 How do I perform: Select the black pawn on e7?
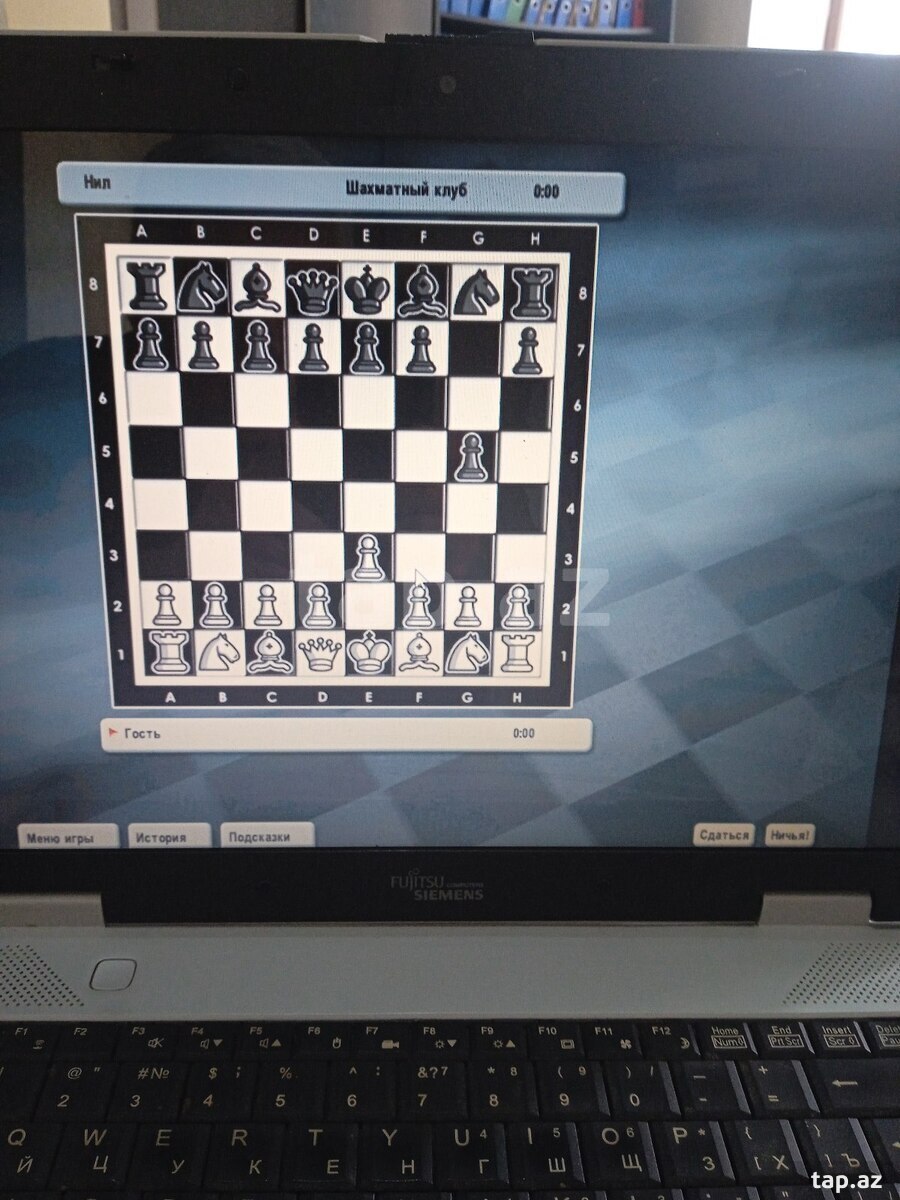click(368, 348)
